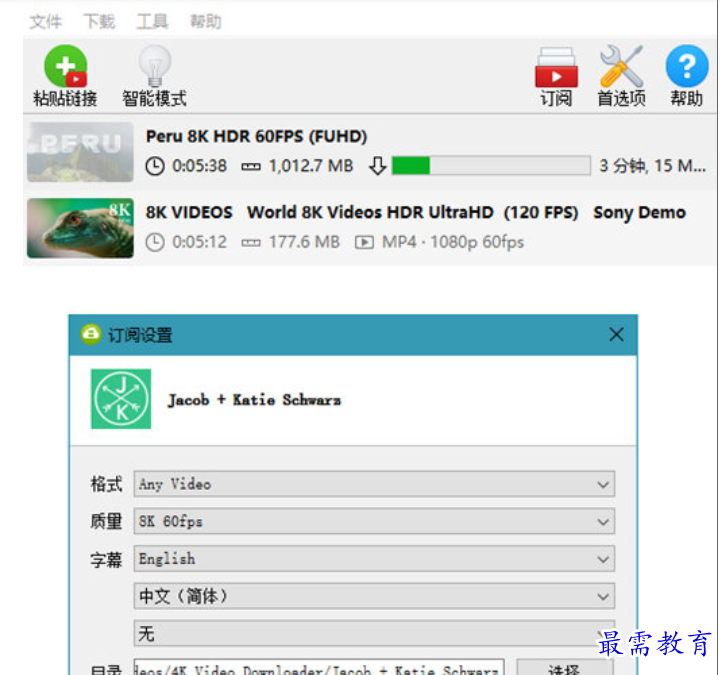Click the 目录 directory path field
This screenshot has width=720, height=675.
319,668
